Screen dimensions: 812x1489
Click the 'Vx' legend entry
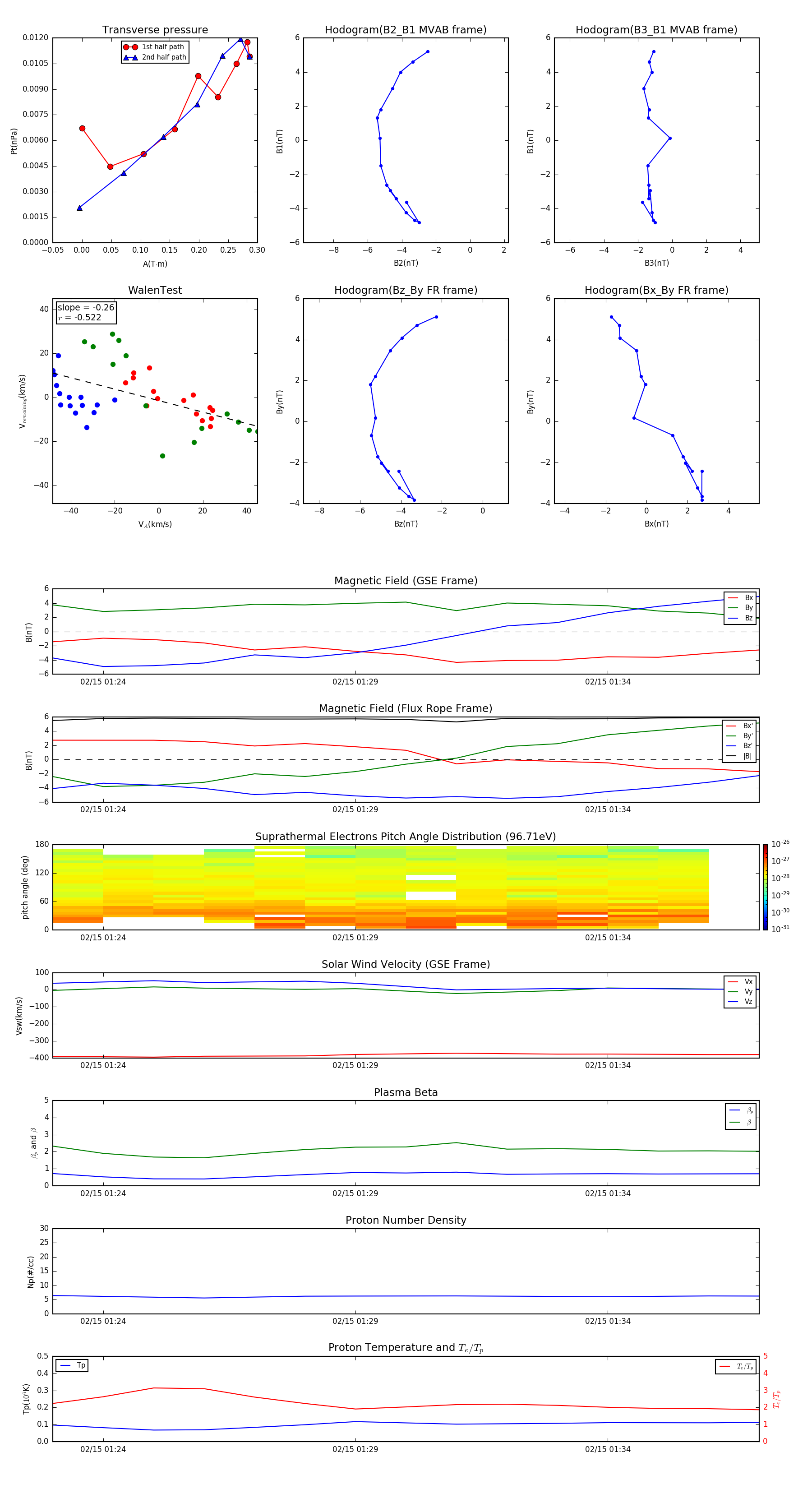pyautogui.click(x=740, y=981)
